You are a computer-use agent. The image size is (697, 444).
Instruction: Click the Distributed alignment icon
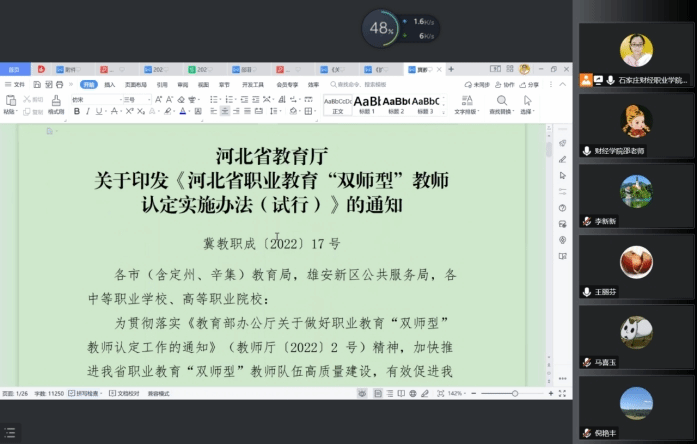[x=259, y=111]
